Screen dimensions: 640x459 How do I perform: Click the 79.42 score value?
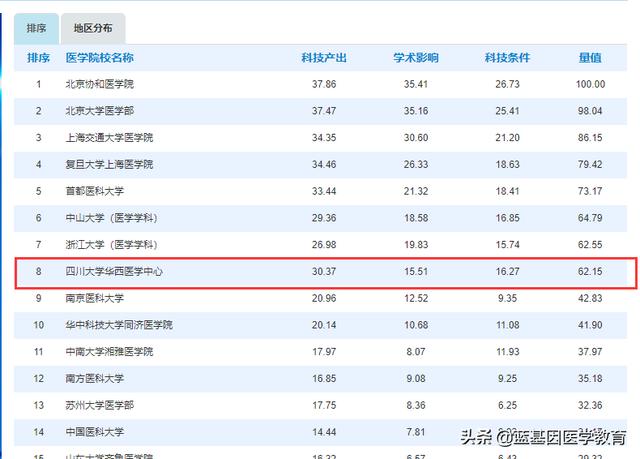[590, 164]
